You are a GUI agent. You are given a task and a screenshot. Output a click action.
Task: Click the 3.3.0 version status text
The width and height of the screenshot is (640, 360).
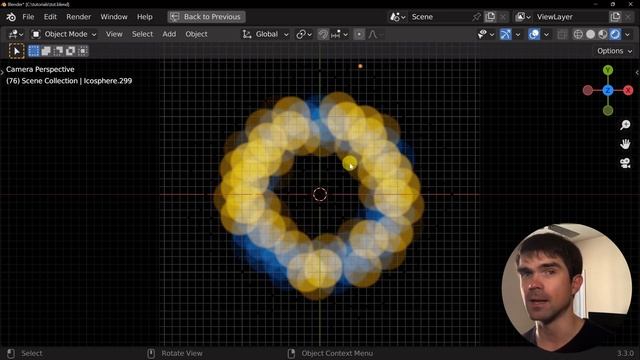click(x=625, y=353)
